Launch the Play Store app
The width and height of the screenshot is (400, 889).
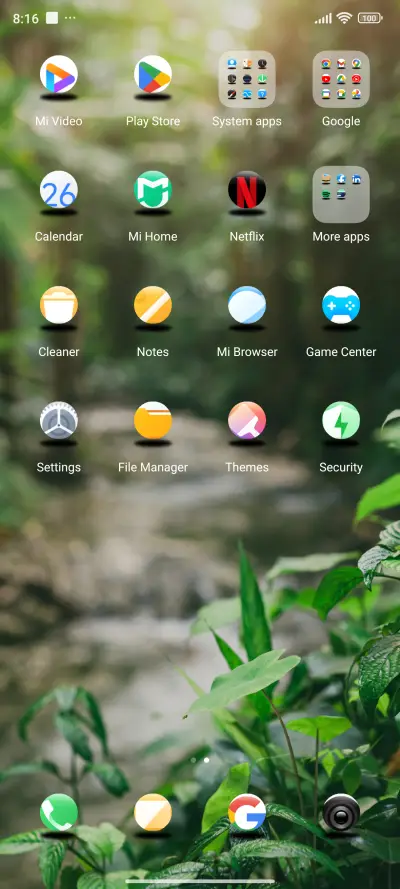point(152,75)
